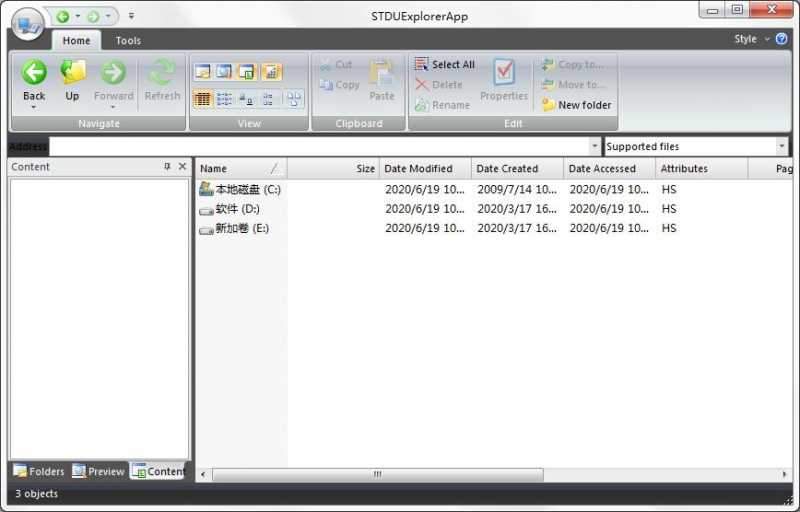Open the Home ribbon tab
This screenshot has height=512, width=800.
click(x=77, y=40)
